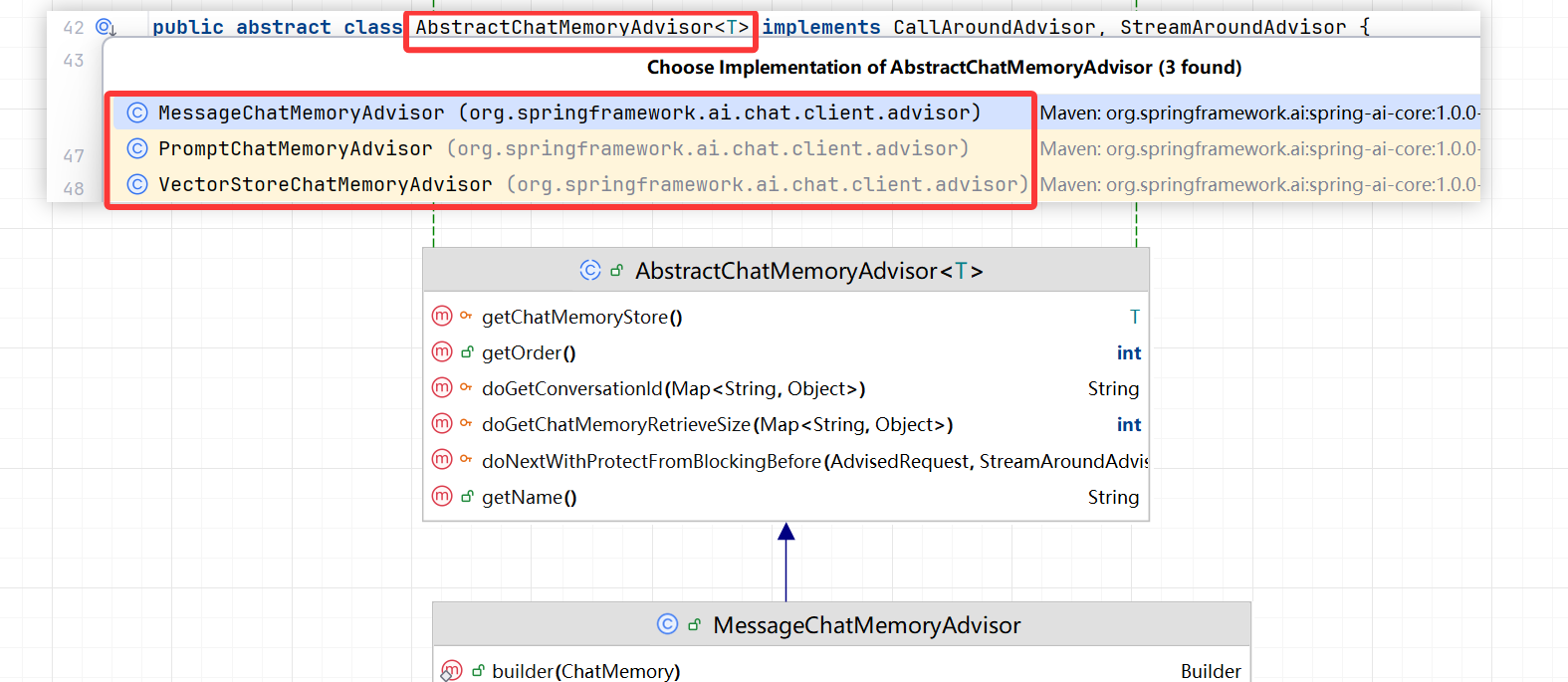Select PromptChatMemoryAdvisor implementation in popup
Screen dimensions: 1568x682
[796, 148]
